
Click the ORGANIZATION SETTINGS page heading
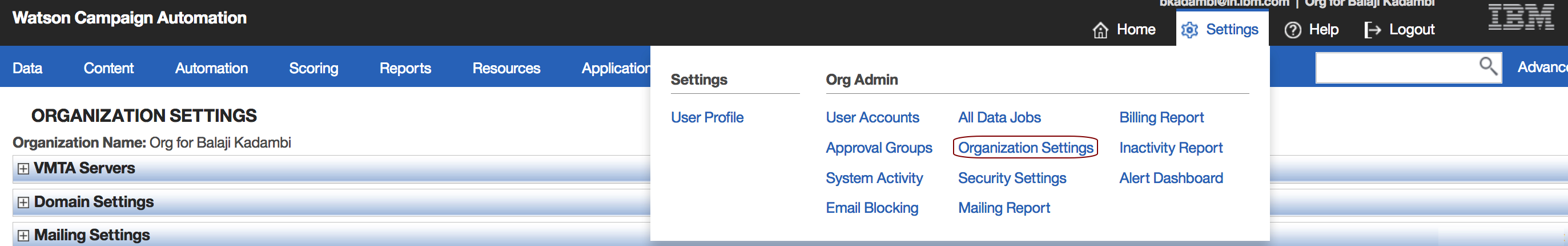[144, 116]
